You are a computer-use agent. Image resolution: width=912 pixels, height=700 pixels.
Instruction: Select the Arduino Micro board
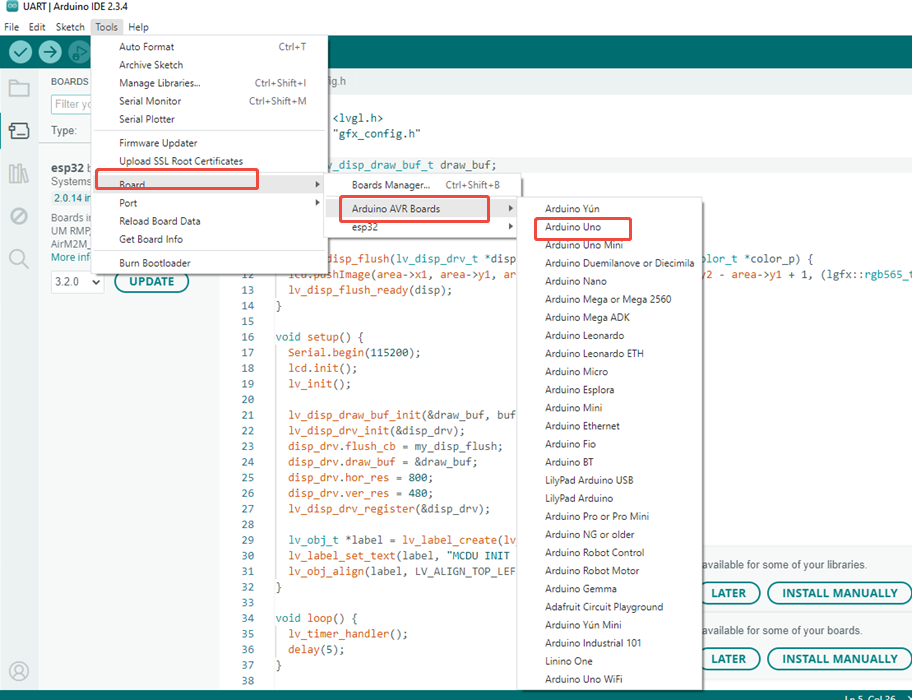(x=610, y=372)
